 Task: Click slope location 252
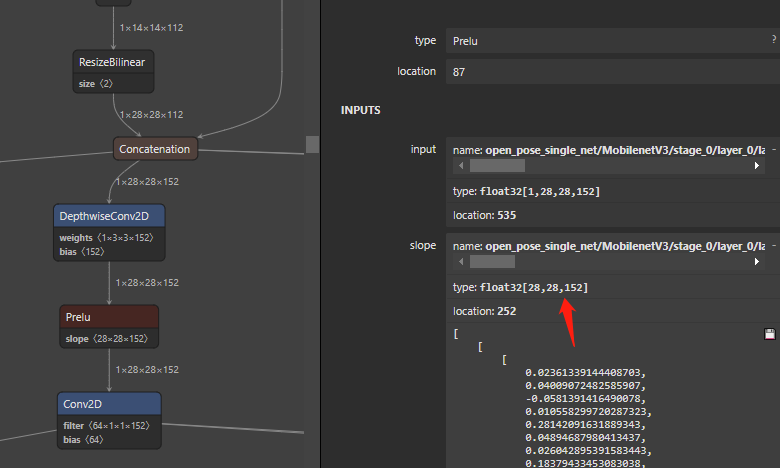click(485, 311)
